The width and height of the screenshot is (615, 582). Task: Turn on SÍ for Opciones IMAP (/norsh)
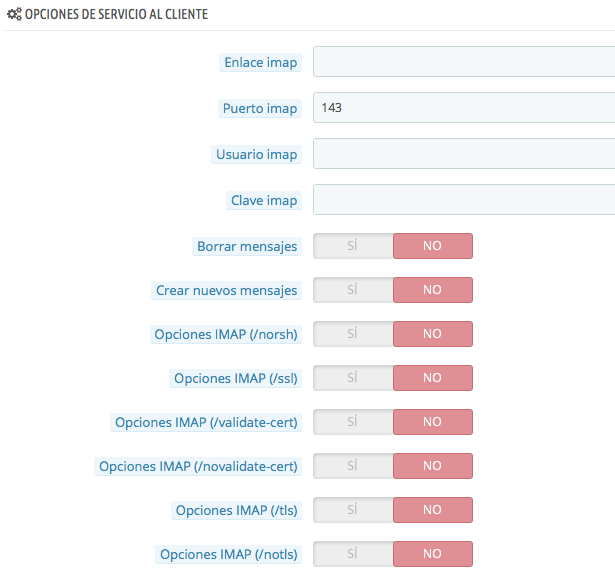(x=353, y=334)
